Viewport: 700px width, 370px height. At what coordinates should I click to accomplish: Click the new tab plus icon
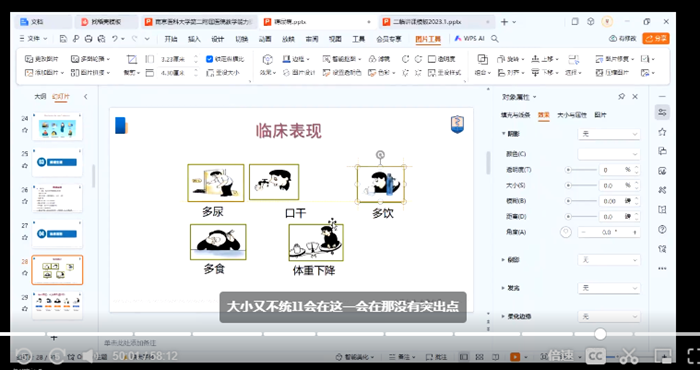tap(504, 22)
